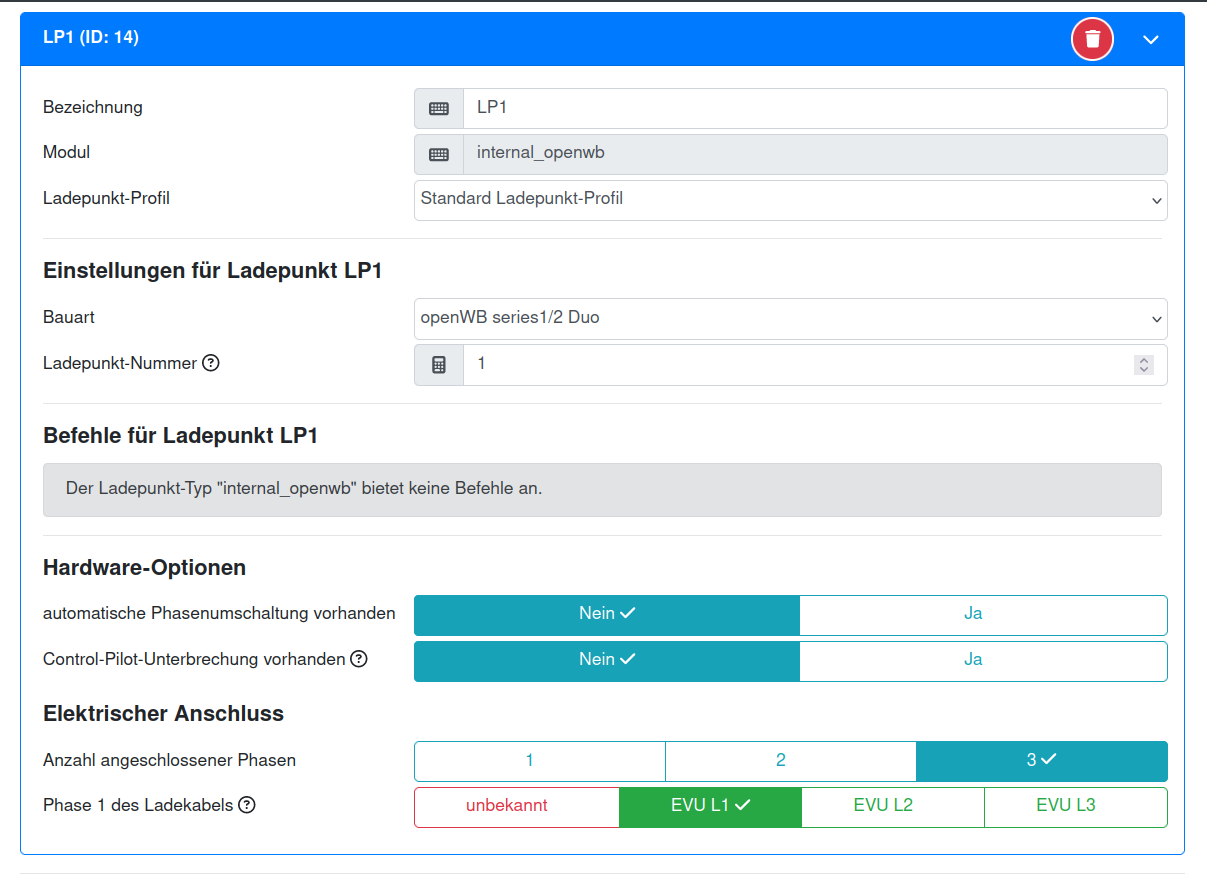Viewport: 1207px width, 881px height.
Task: Select 1 connected phase
Action: [x=540, y=761]
